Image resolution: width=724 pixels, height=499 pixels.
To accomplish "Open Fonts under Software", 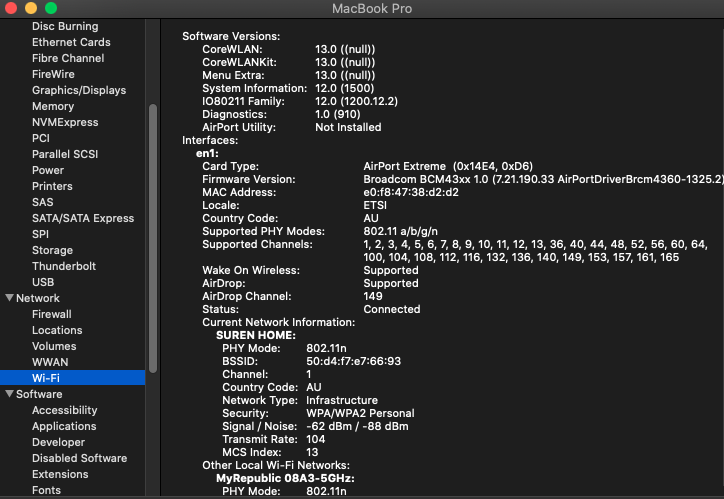I will coord(46,490).
